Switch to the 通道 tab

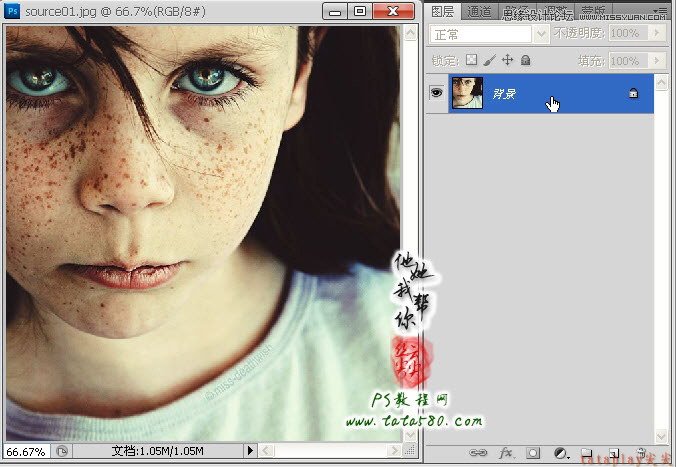coord(479,12)
